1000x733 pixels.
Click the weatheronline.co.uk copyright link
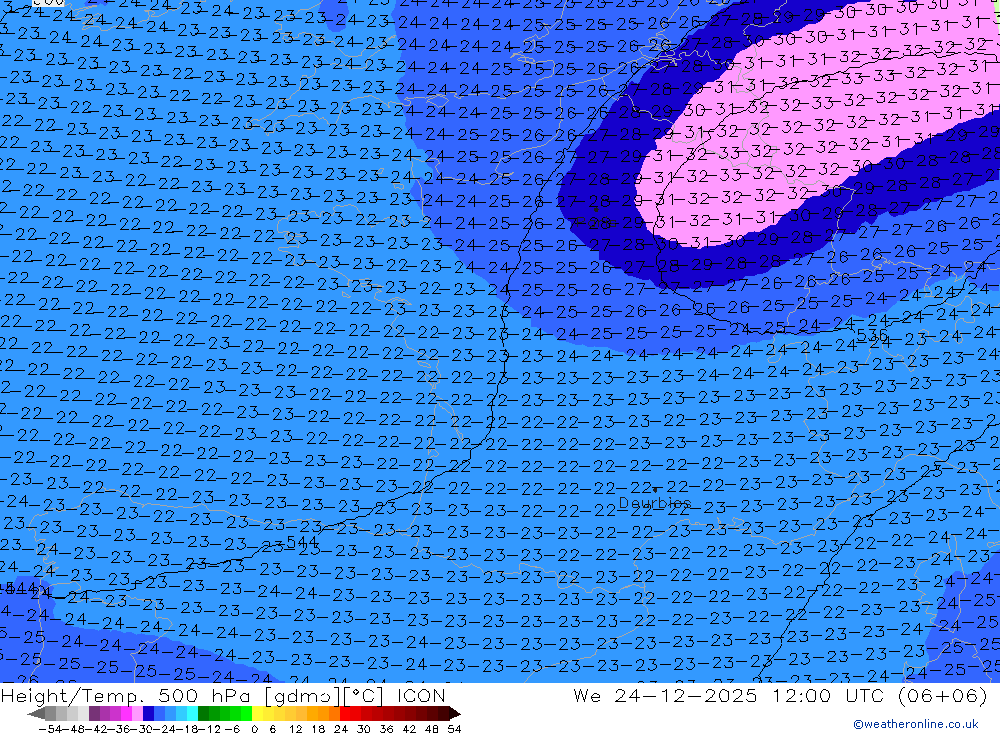[916, 724]
